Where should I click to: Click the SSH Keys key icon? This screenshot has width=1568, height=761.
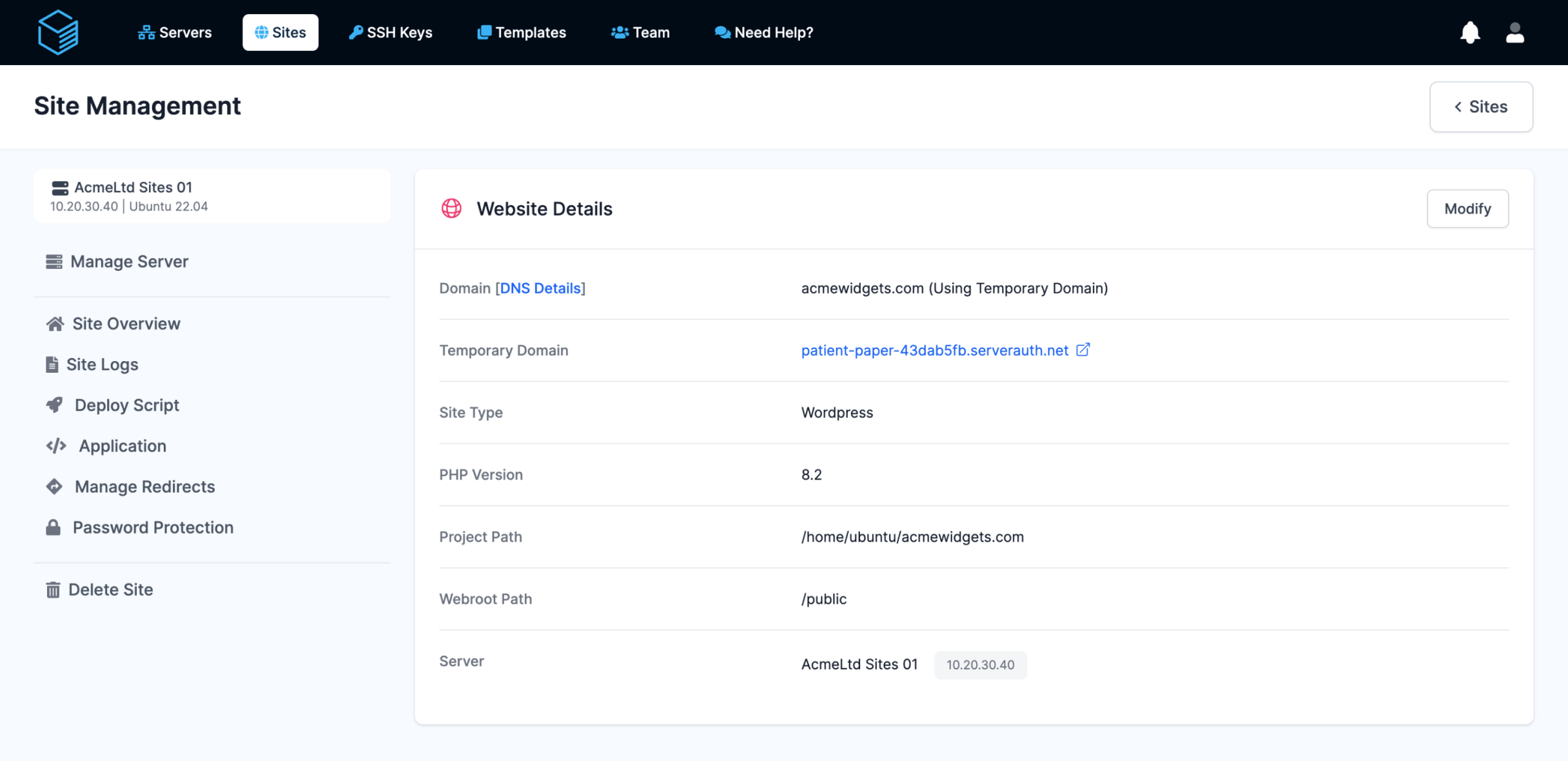(x=355, y=31)
